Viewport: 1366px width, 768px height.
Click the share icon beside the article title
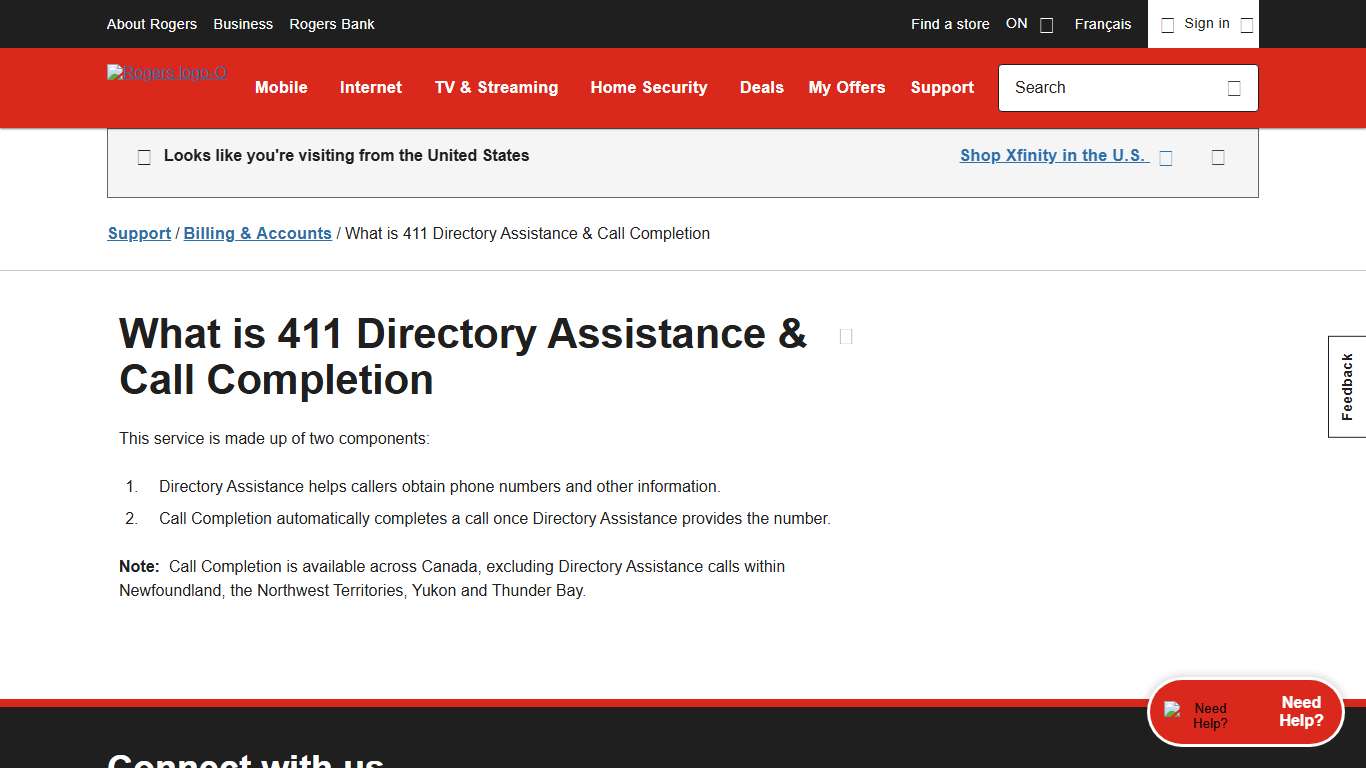click(x=845, y=336)
